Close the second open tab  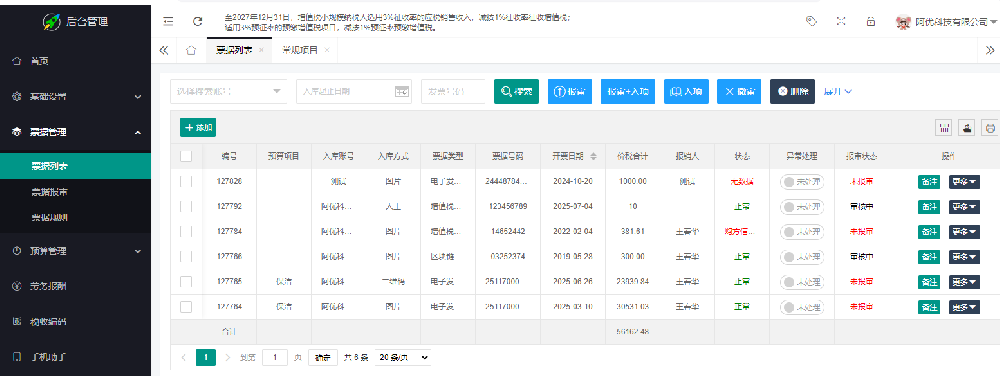(x=327, y=50)
